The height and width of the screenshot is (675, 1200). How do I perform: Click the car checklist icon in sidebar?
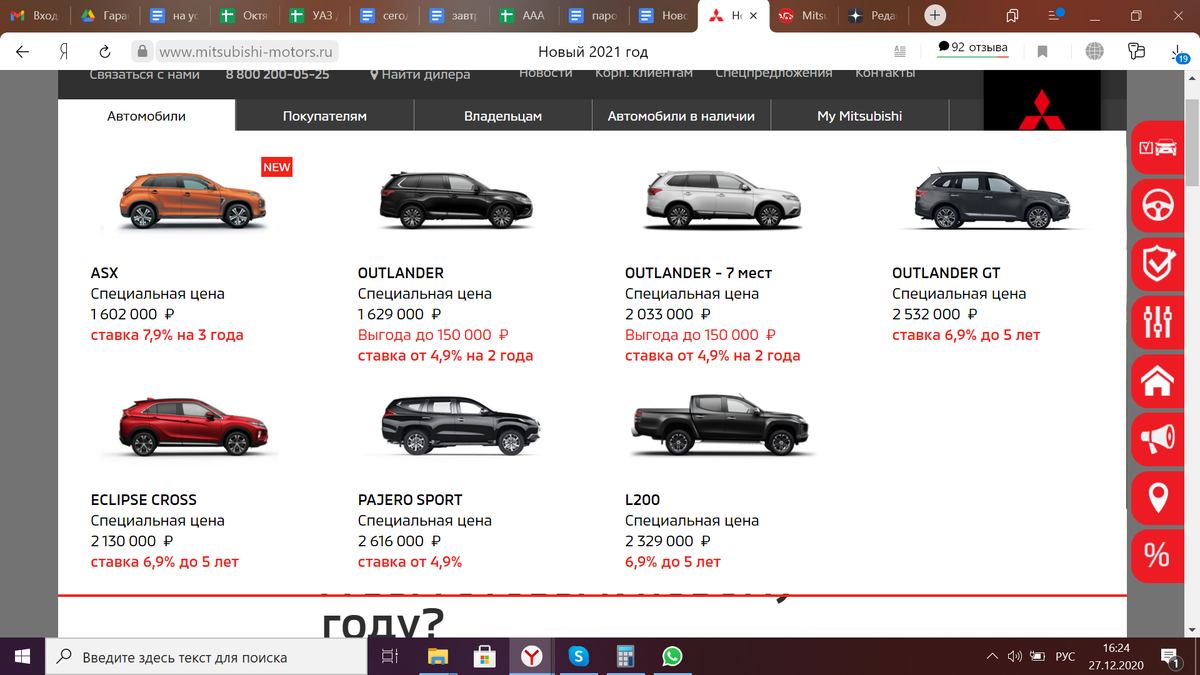pos(1157,149)
